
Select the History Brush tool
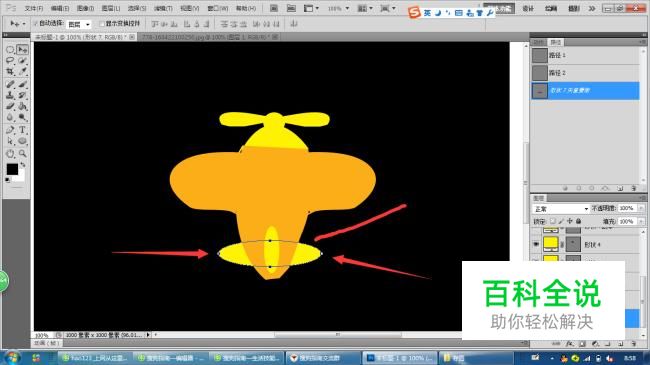click(22, 95)
